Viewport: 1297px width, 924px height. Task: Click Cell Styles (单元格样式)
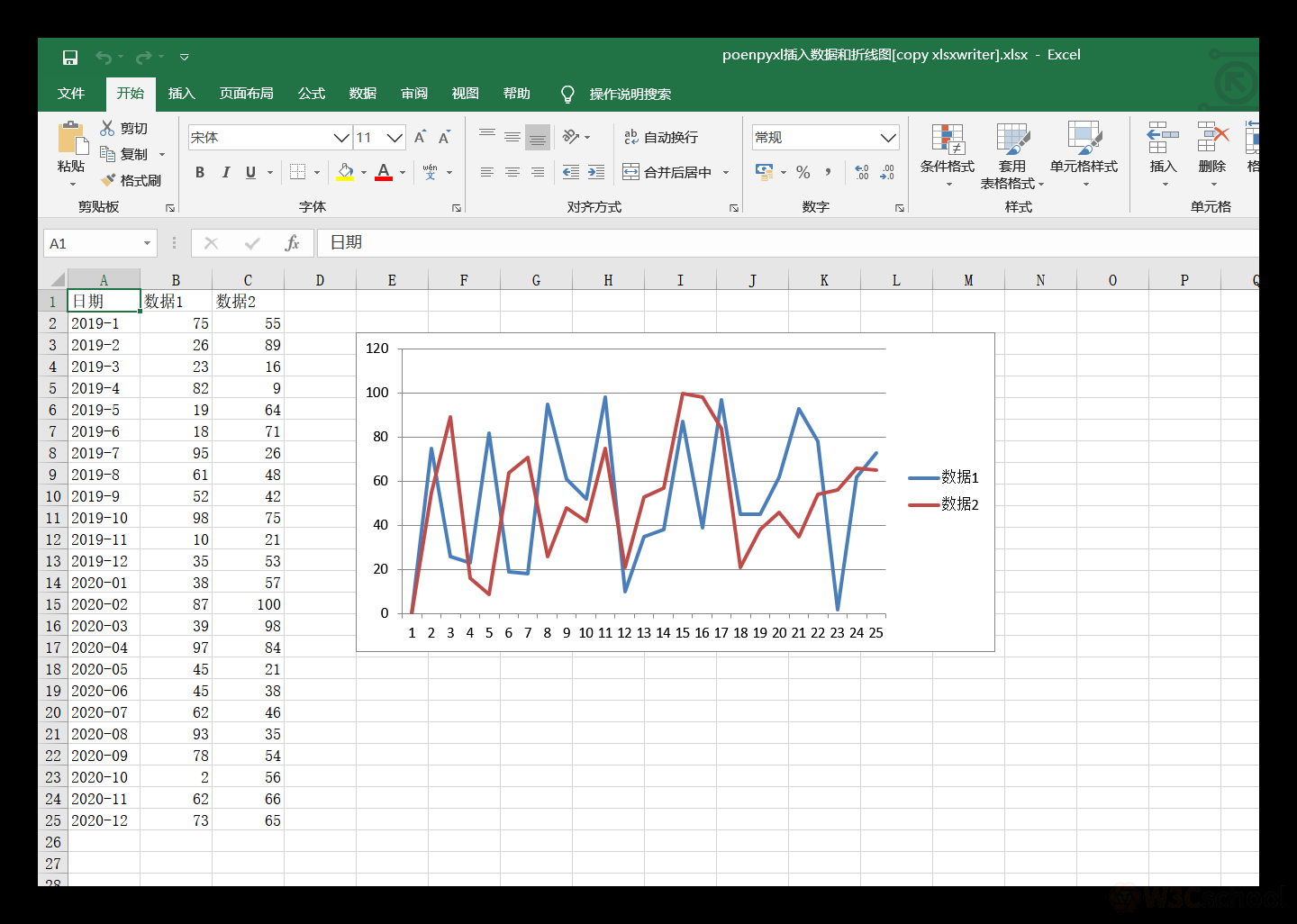(1084, 153)
